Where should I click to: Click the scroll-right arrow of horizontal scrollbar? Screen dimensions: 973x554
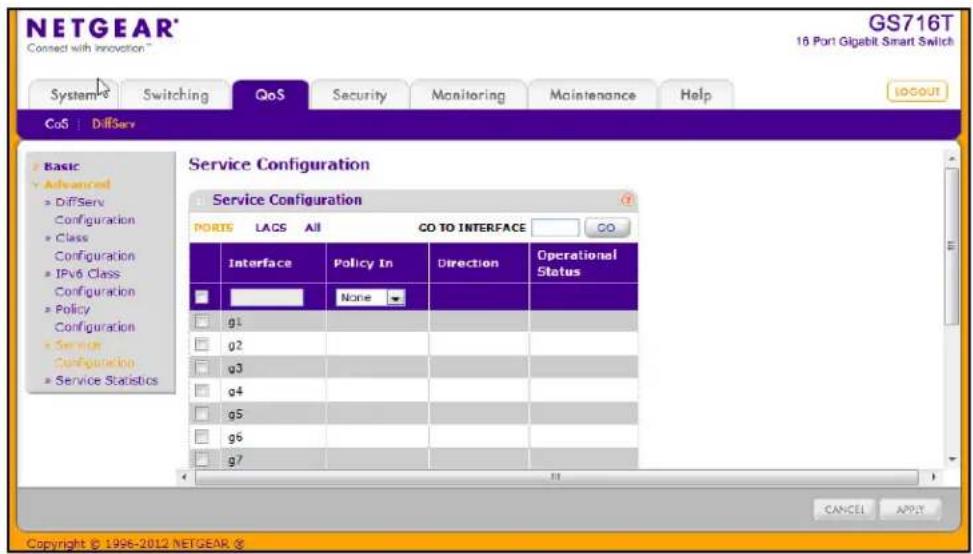934,479
